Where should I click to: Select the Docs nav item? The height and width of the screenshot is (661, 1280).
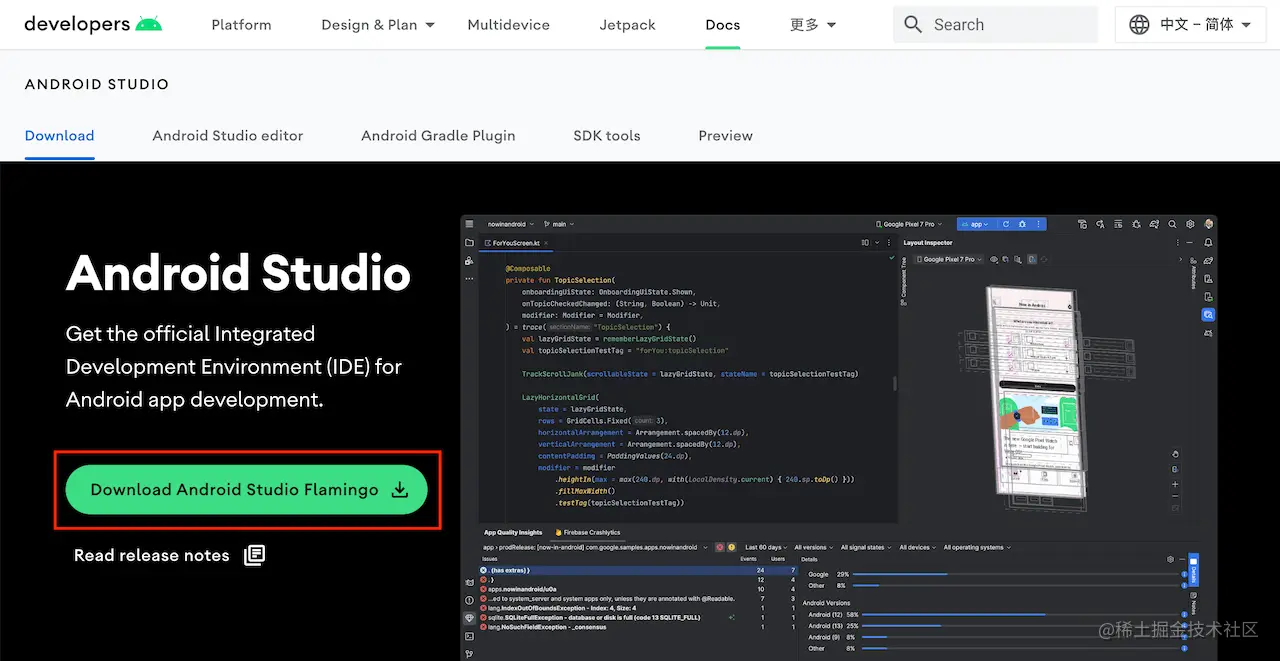(722, 25)
